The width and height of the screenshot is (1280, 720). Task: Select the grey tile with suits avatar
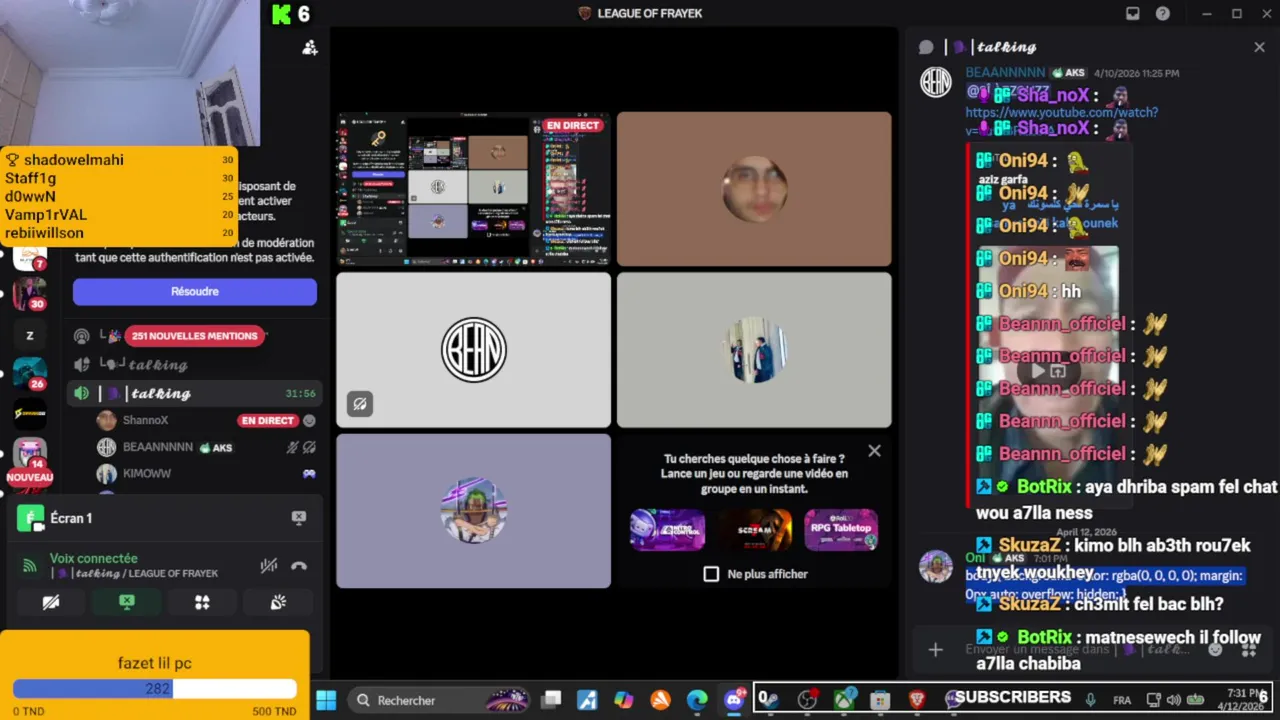tap(754, 350)
